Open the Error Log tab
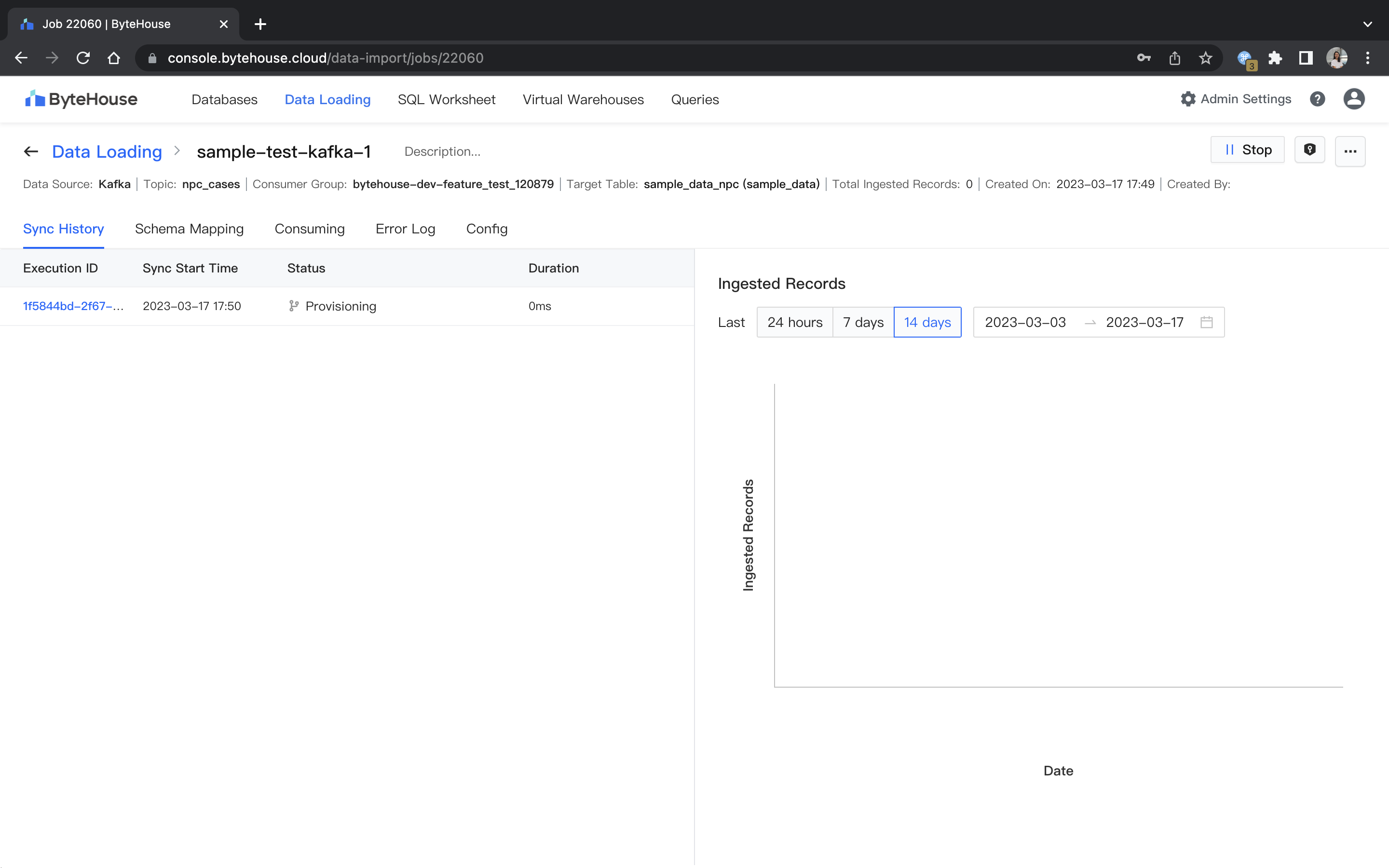The height and width of the screenshot is (868, 1389). pos(405,229)
